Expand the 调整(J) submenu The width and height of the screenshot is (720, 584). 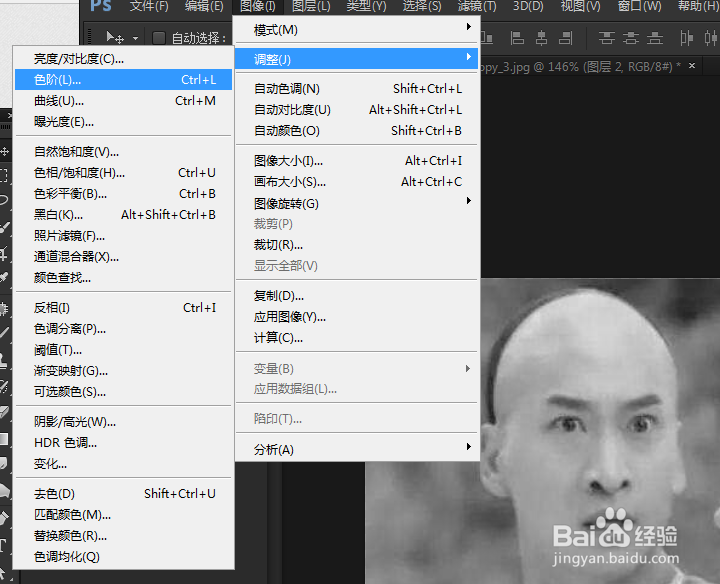pyautogui.click(x=356, y=59)
